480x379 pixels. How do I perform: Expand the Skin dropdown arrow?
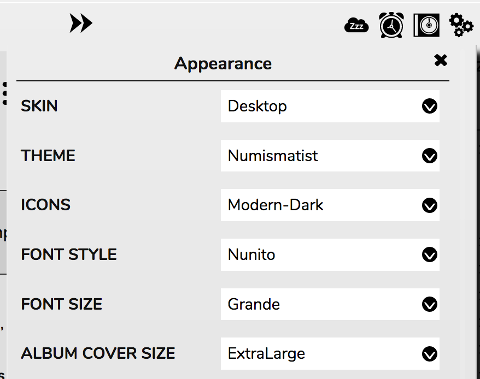tap(429, 106)
